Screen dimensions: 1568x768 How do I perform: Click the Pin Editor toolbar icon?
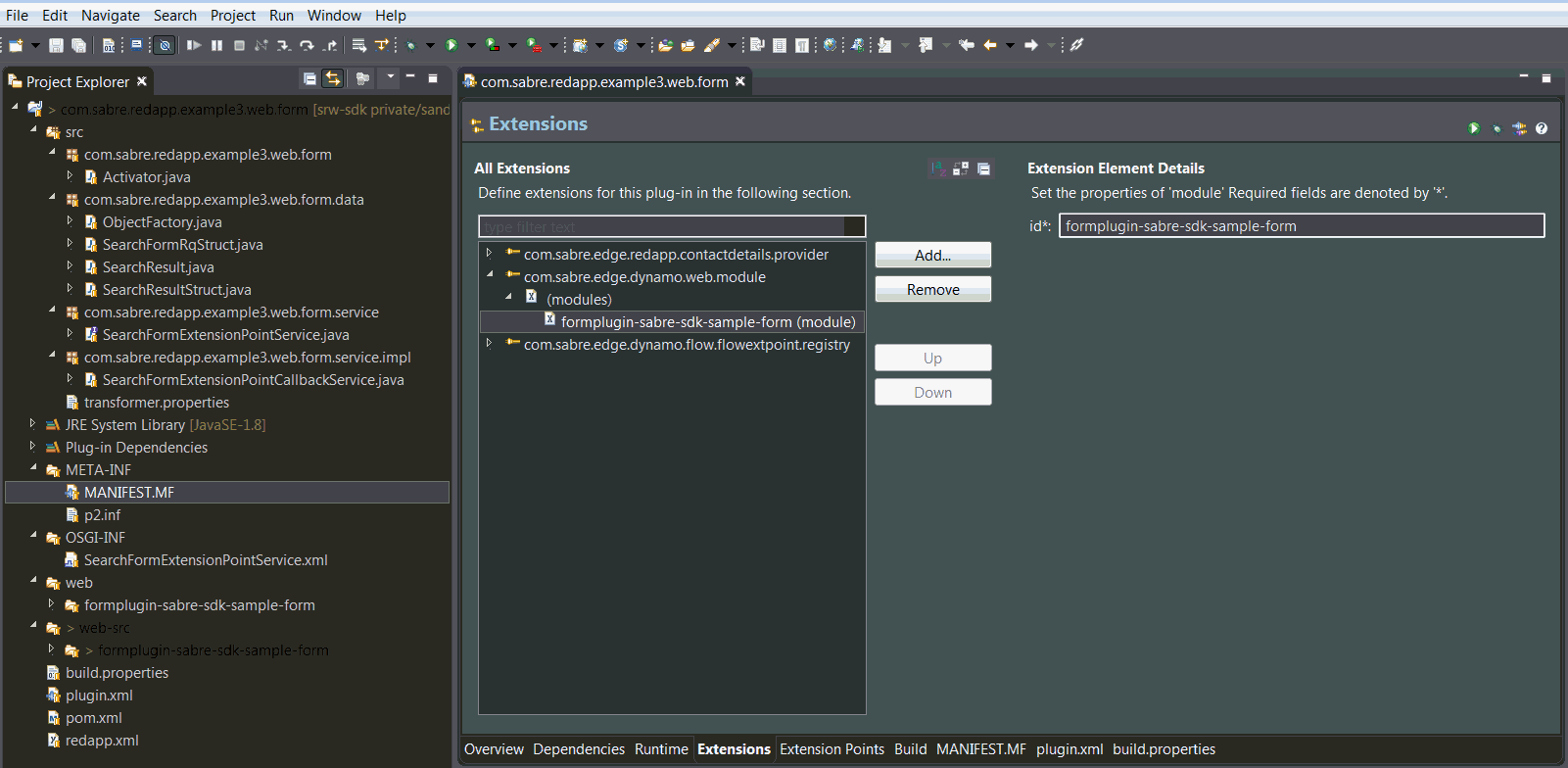pos(1076,45)
